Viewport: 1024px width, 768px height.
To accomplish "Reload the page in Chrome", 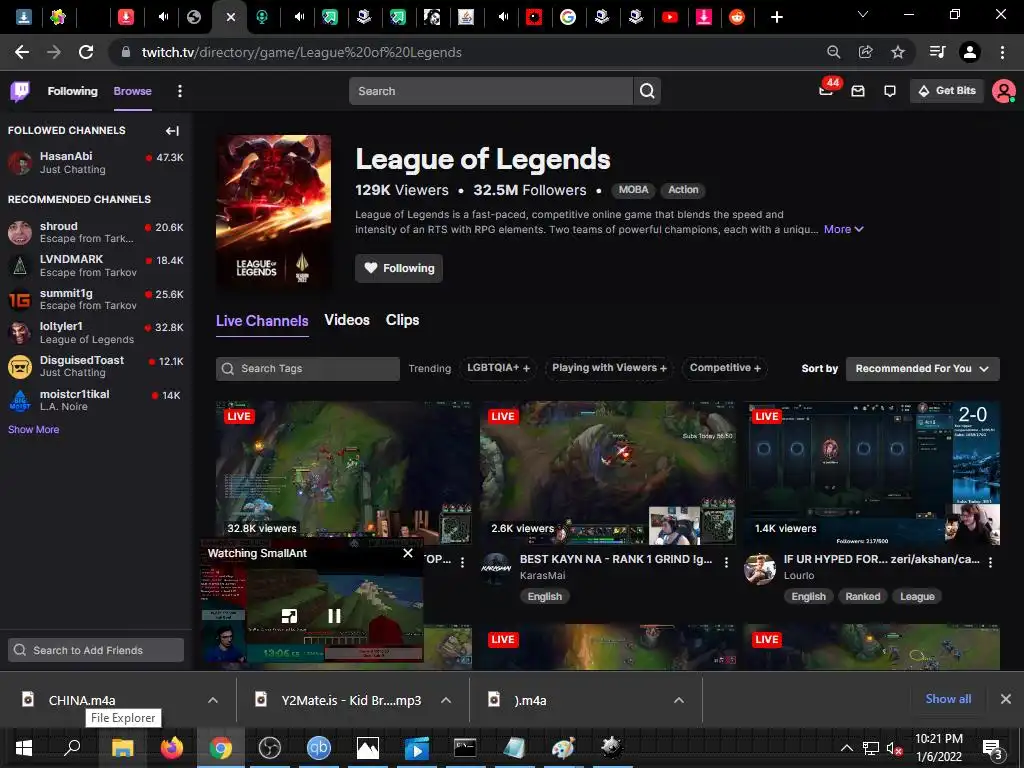I will tap(86, 52).
